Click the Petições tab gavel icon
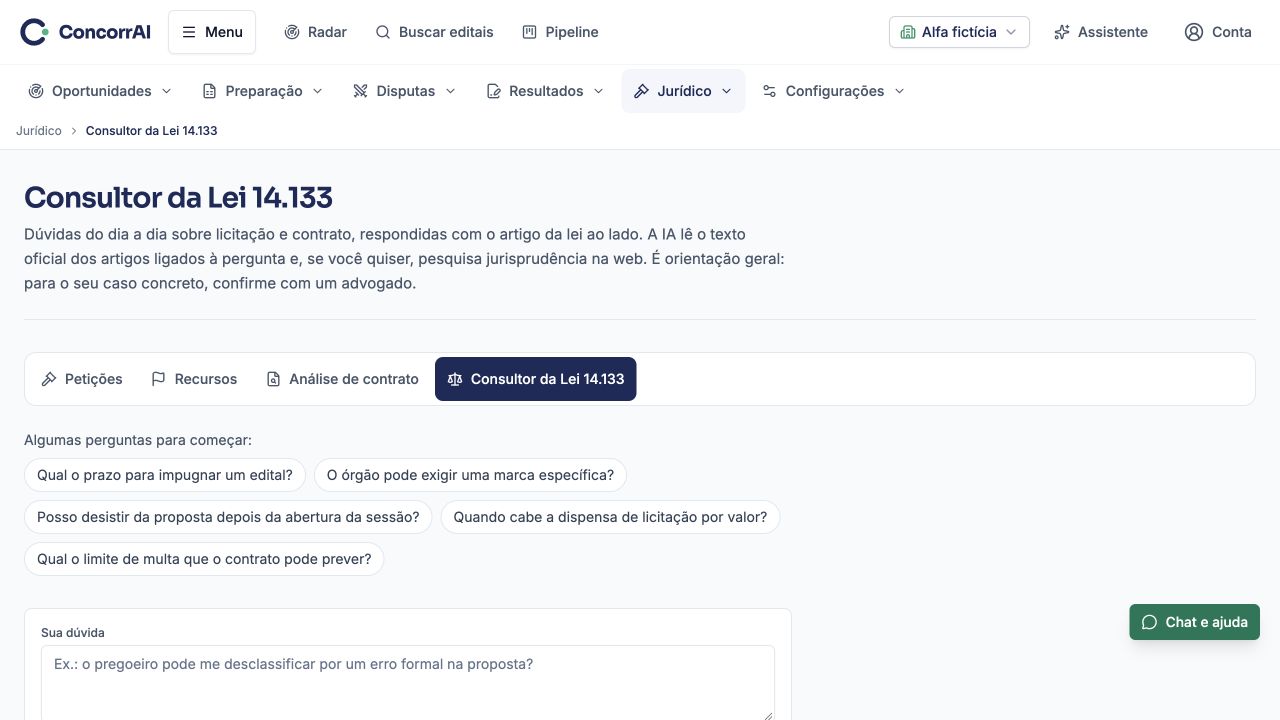The image size is (1280, 720). [x=49, y=379]
